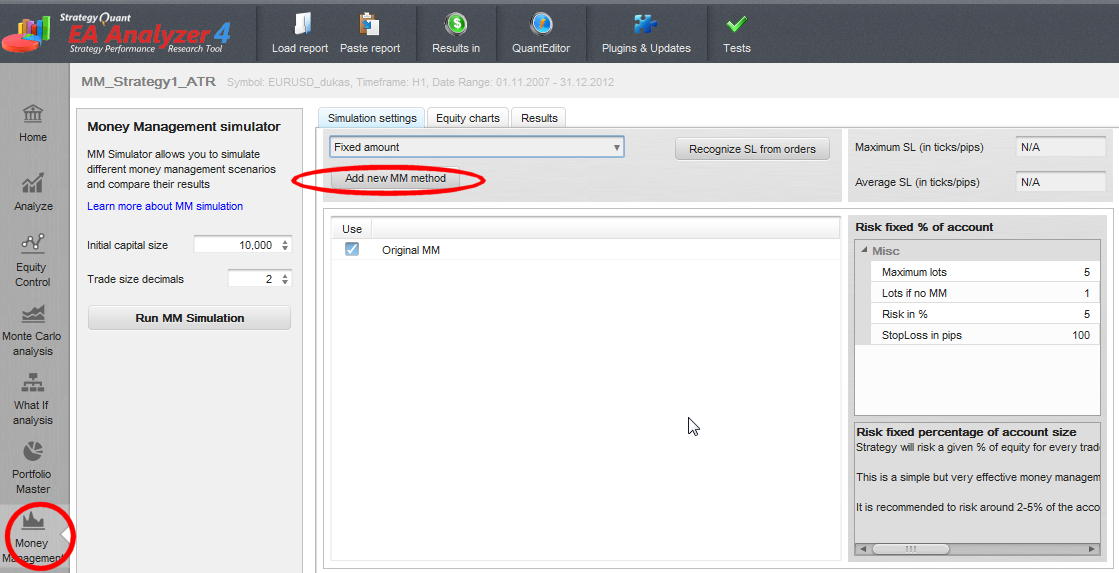Open Plugins & Updates puzzle icon
The height and width of the screenshot is (573, 1119).
(x=646, y=24)
